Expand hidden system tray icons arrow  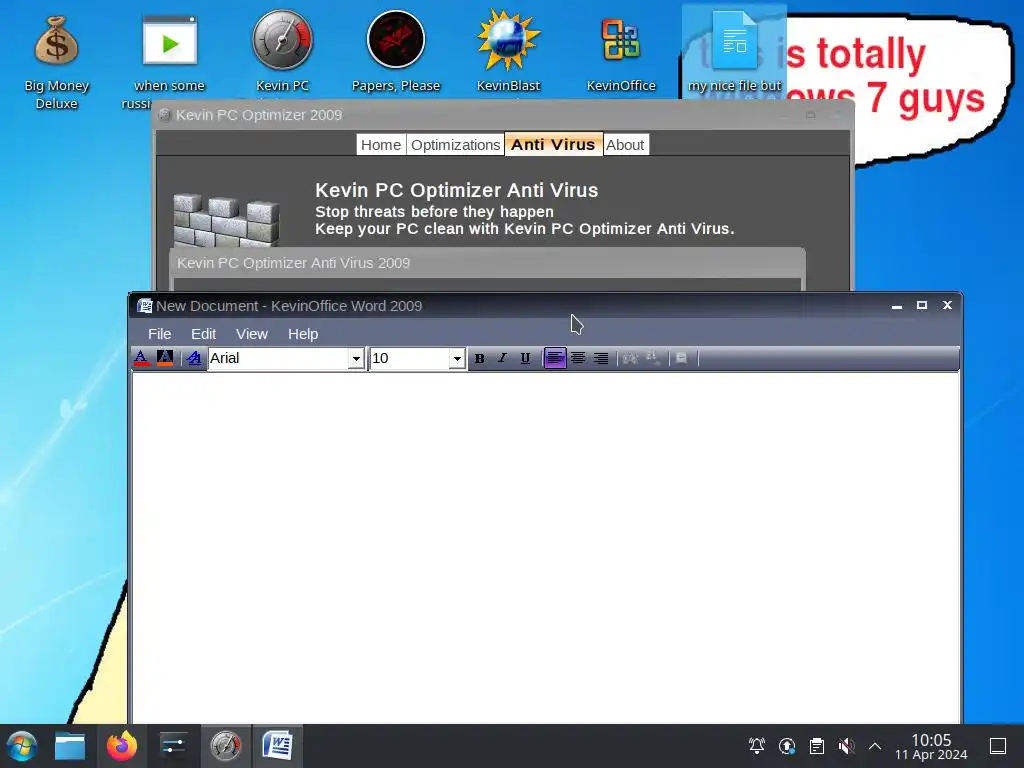pyautogui.click(x=875, y=746)
